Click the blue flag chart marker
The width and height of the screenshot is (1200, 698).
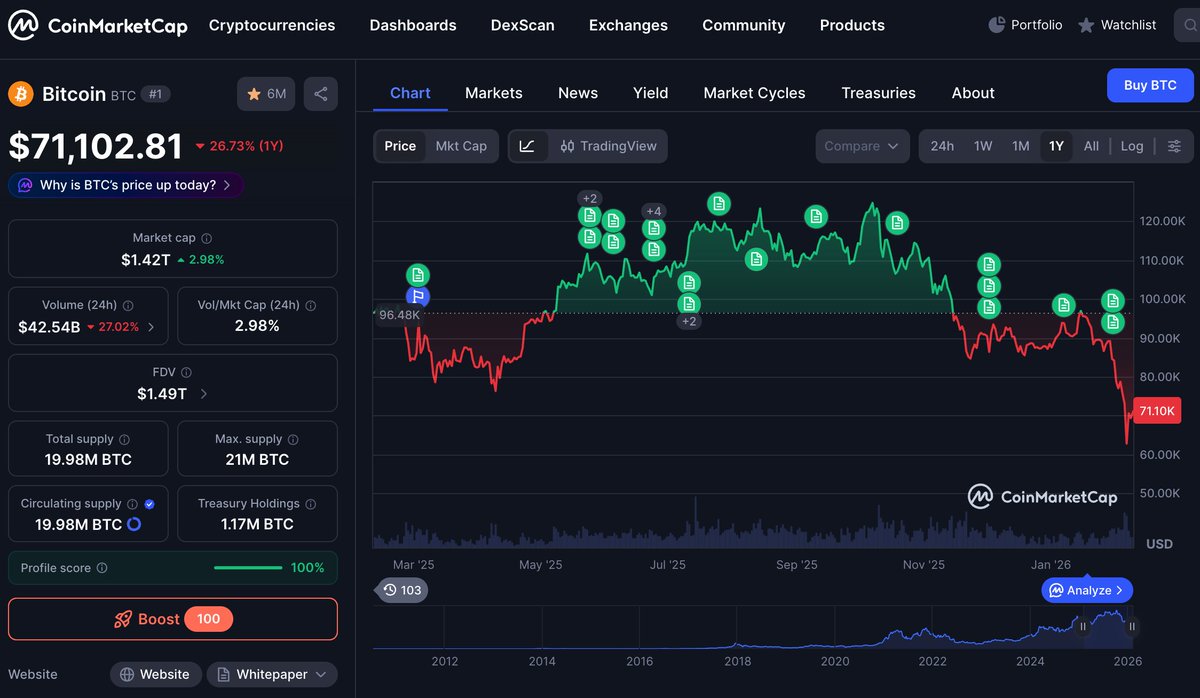click(x=418, y=296)
